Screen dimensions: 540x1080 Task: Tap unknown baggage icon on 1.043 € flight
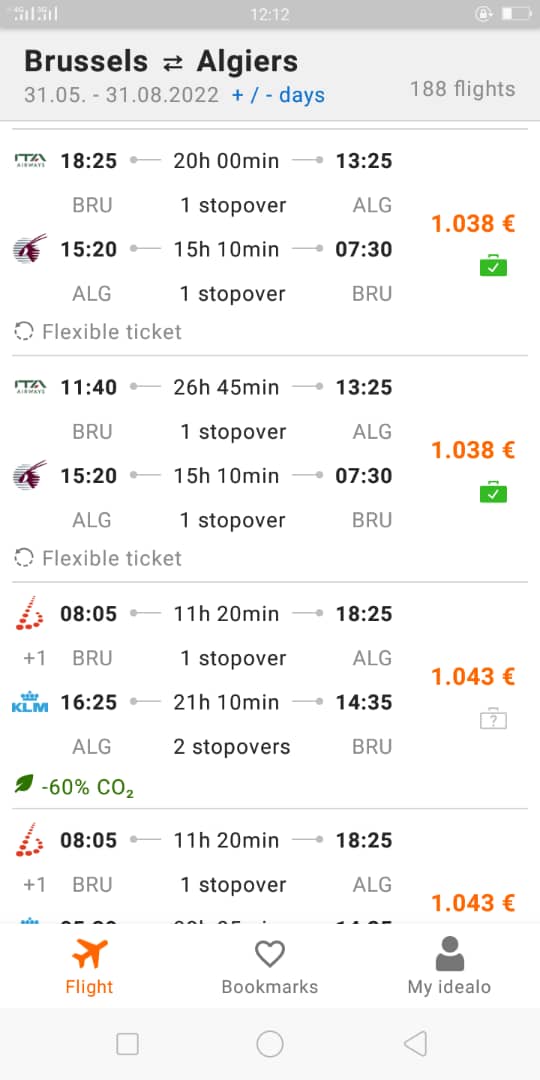(x=493, y=719)
